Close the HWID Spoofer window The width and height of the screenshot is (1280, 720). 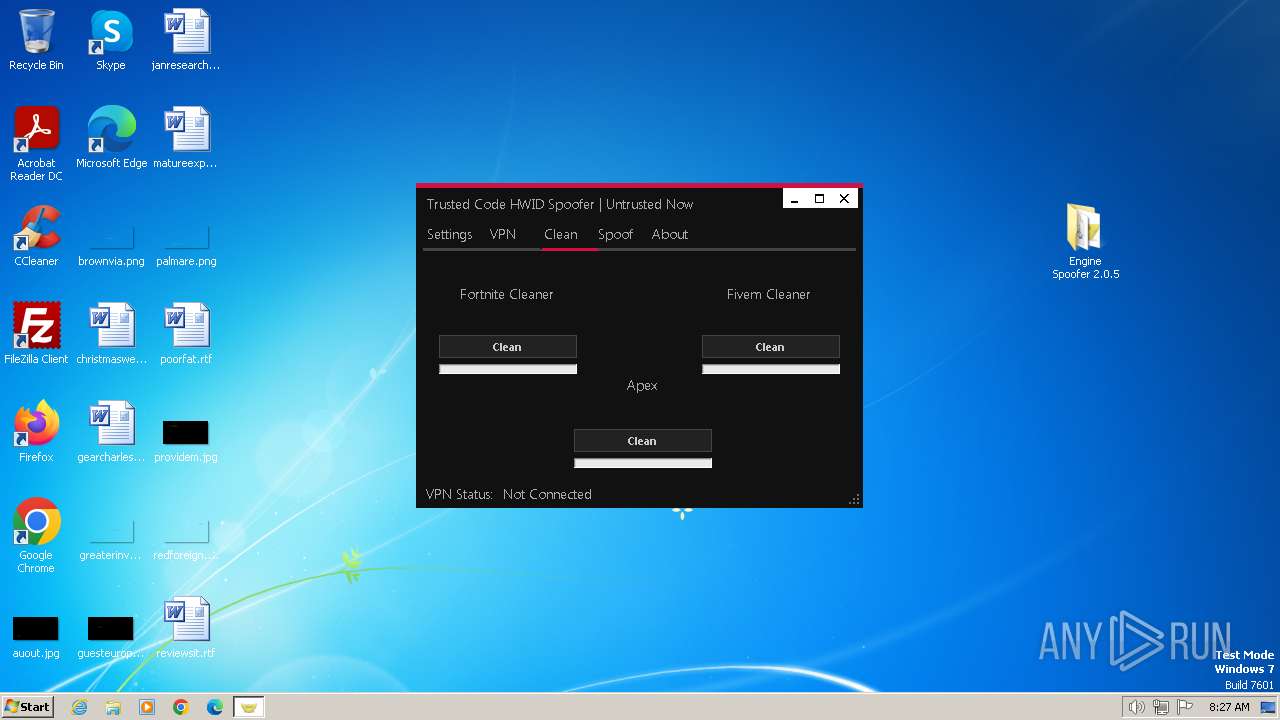click(844, 199)
